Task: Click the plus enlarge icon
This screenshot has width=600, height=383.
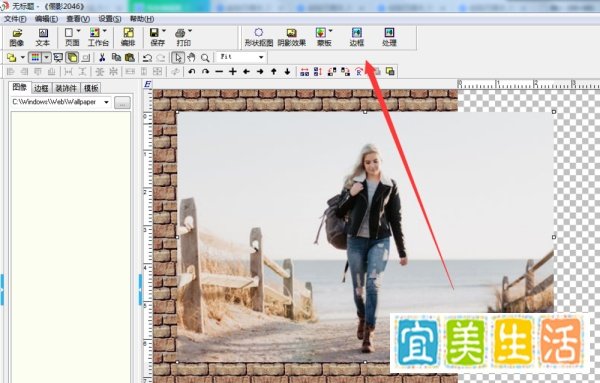Action: (233, 72)
